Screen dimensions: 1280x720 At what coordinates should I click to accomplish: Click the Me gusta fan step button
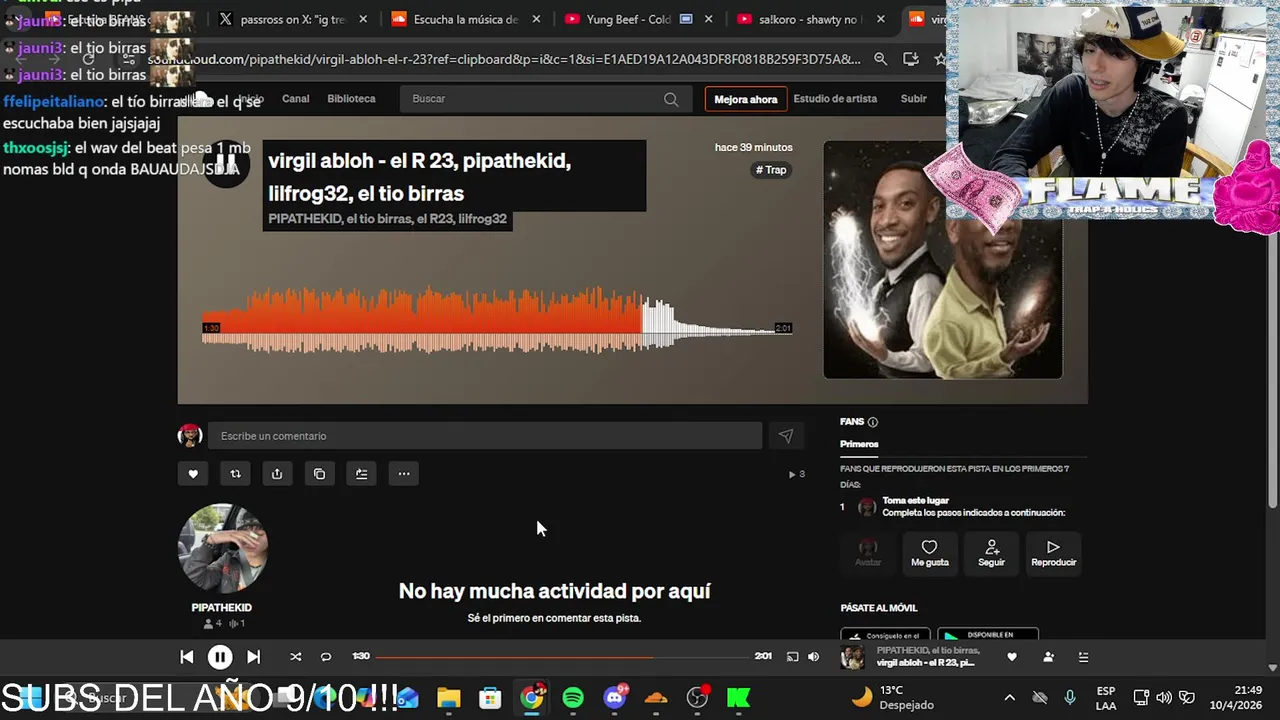929,553
